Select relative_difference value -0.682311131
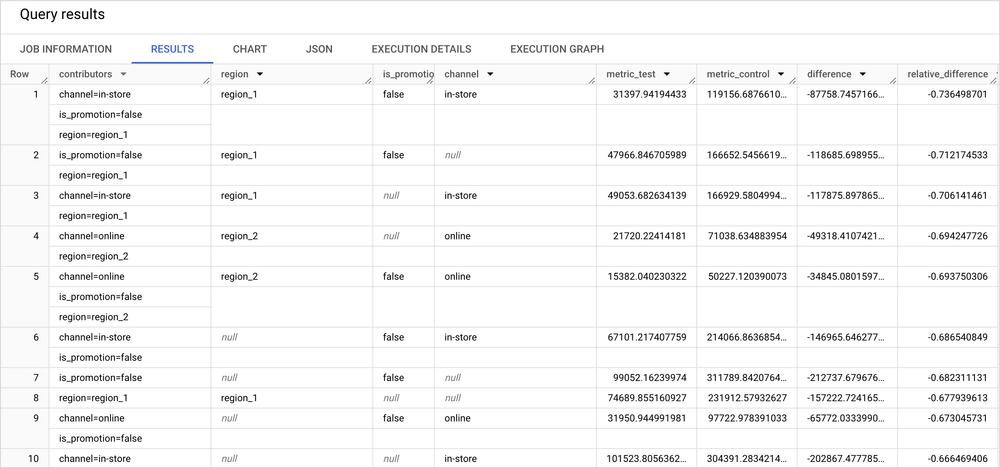 point(957,377)
